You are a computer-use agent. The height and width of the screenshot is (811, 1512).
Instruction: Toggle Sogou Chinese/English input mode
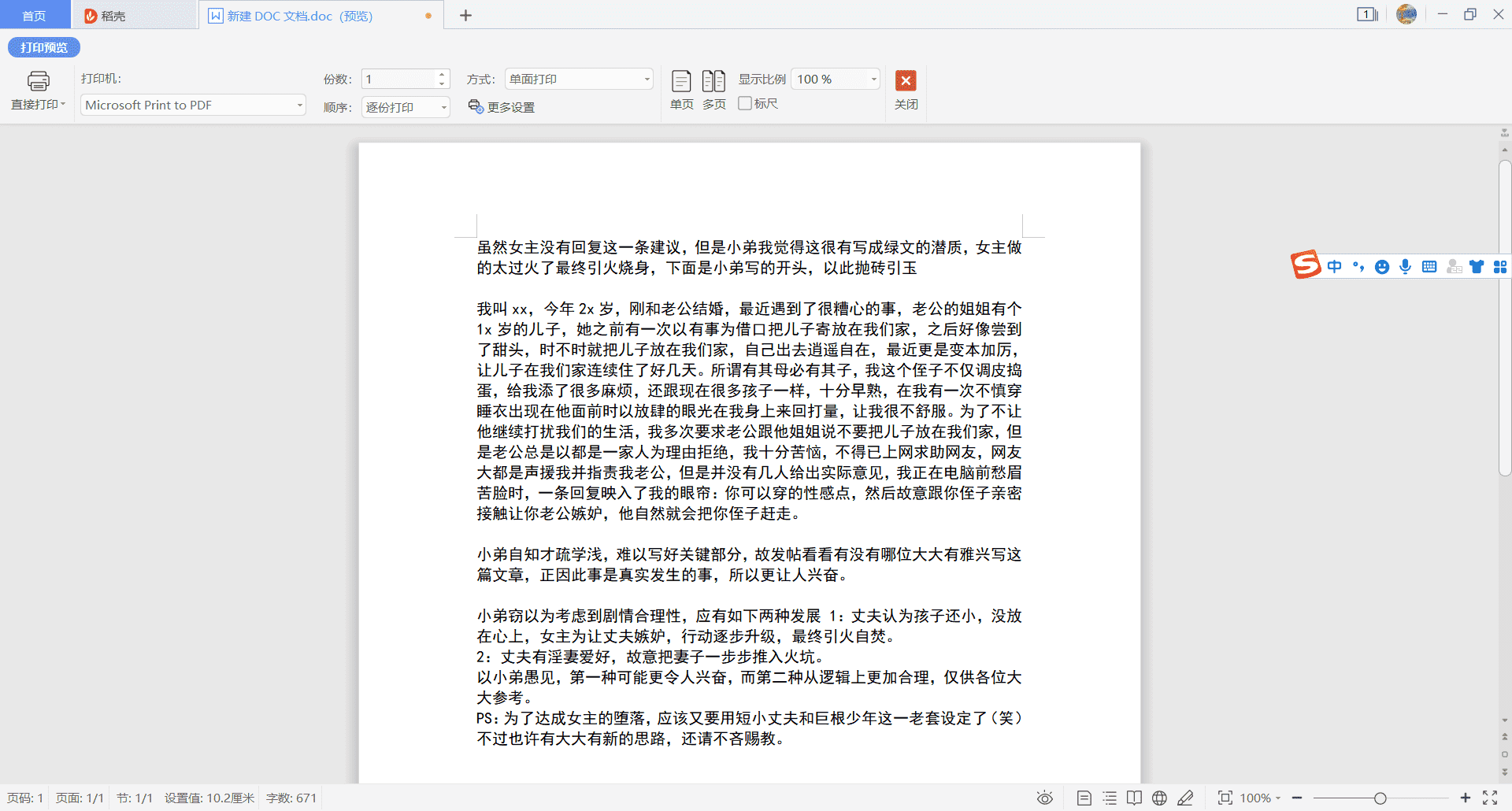click(1334, 267)
